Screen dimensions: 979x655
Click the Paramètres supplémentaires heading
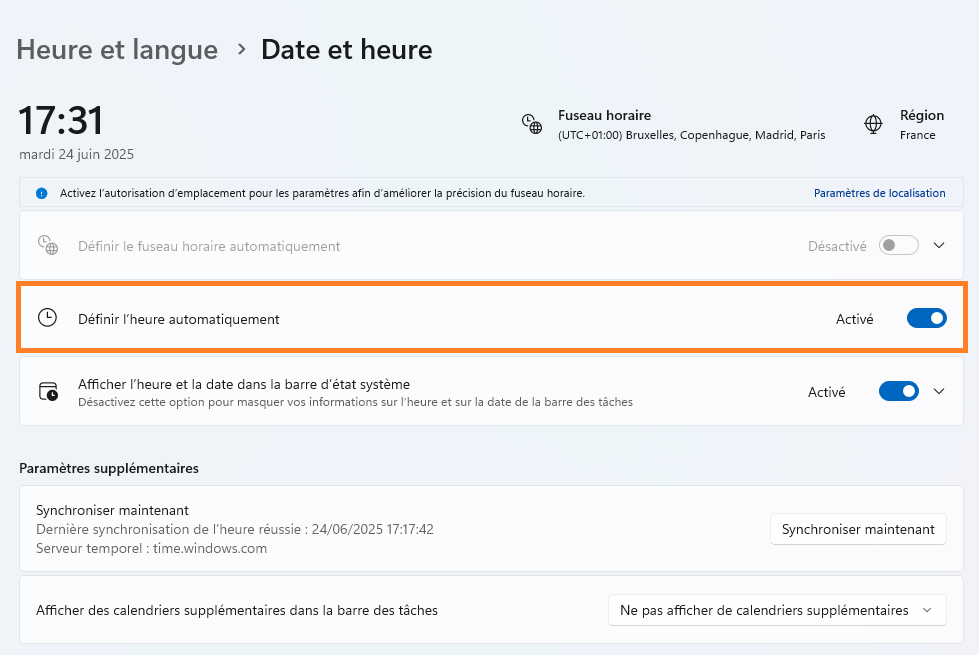click(109, 468)
